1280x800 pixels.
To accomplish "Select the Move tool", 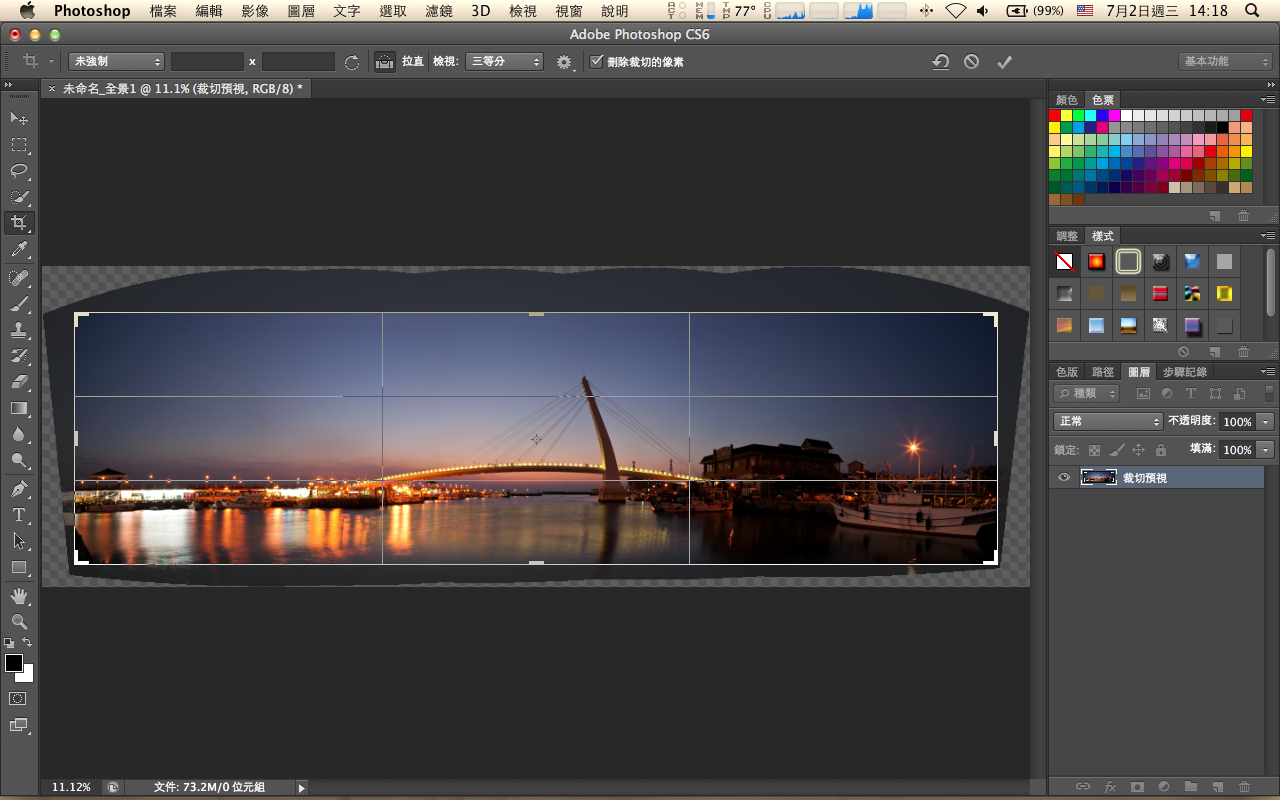I will point(19,119).
